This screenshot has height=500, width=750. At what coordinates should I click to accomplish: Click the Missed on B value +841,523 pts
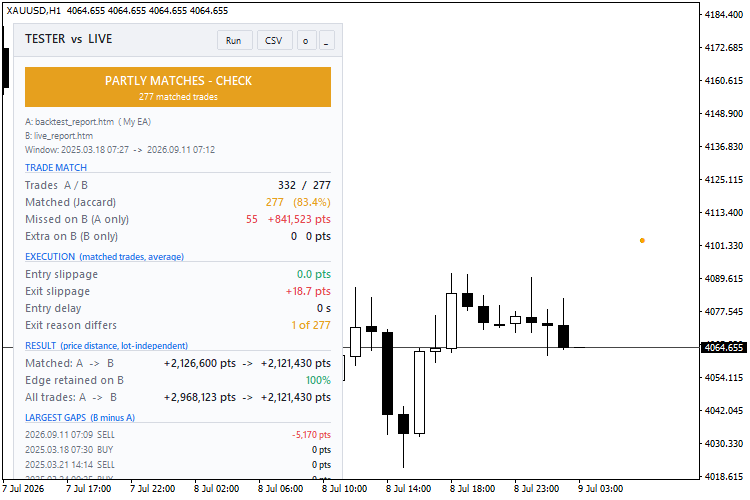(x=299, y=219)
